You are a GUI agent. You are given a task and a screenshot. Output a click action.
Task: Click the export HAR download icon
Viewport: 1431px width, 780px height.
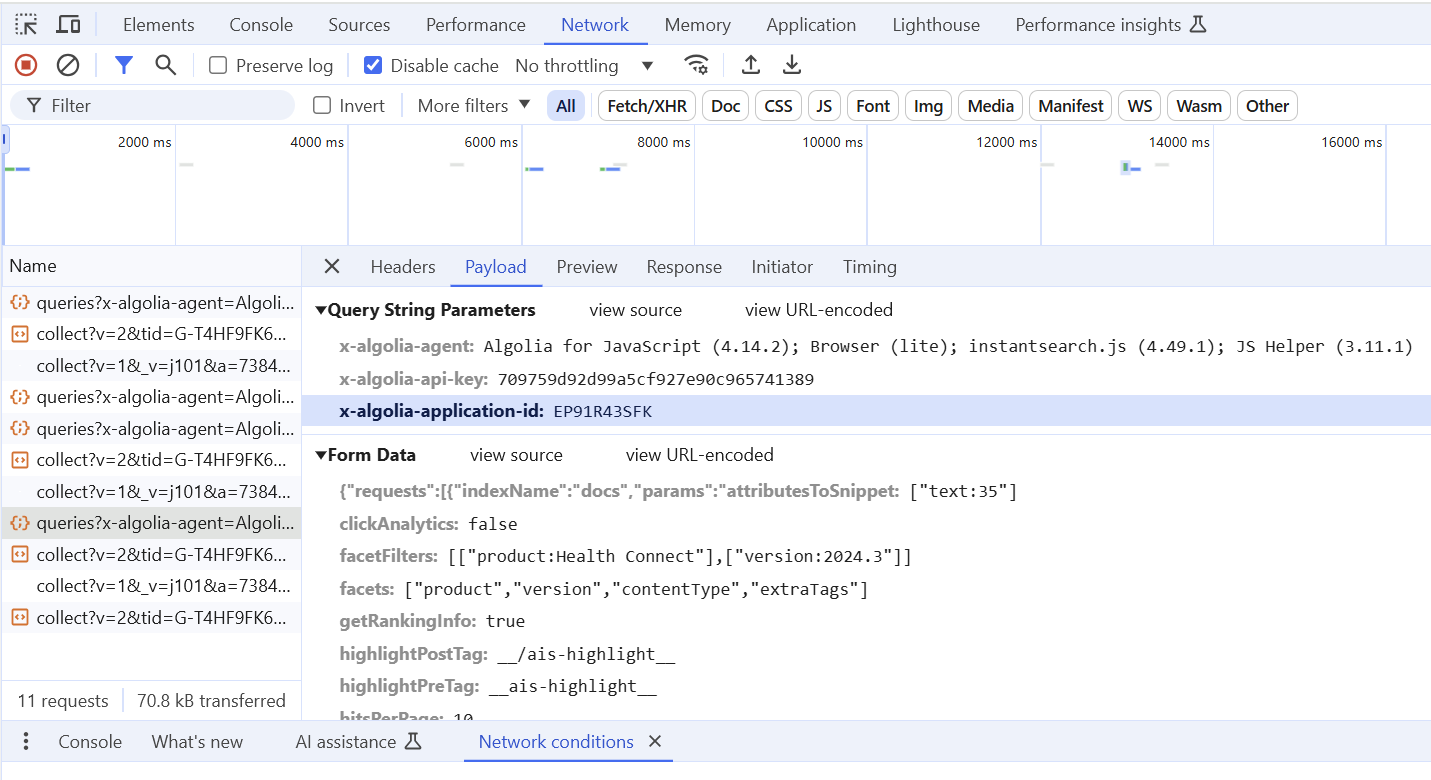coord(792,65)
